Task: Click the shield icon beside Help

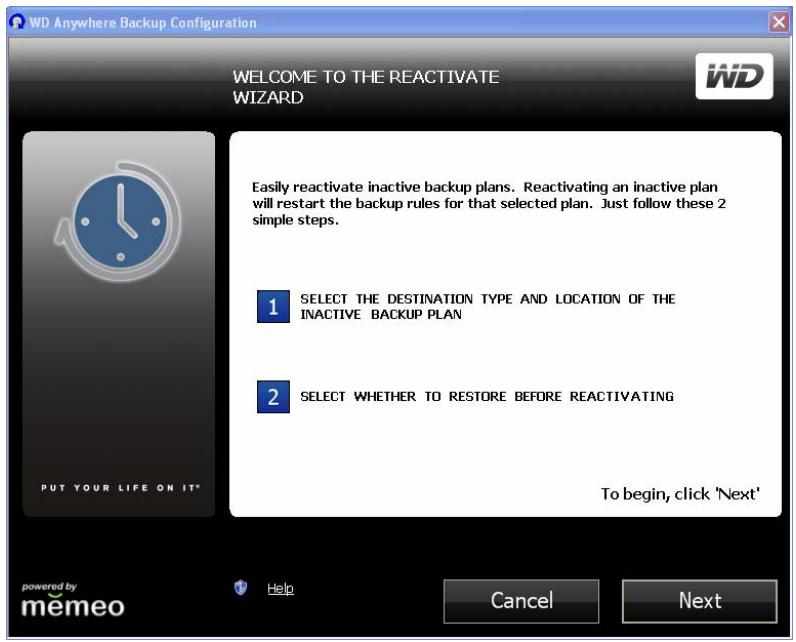Action: 241,588
